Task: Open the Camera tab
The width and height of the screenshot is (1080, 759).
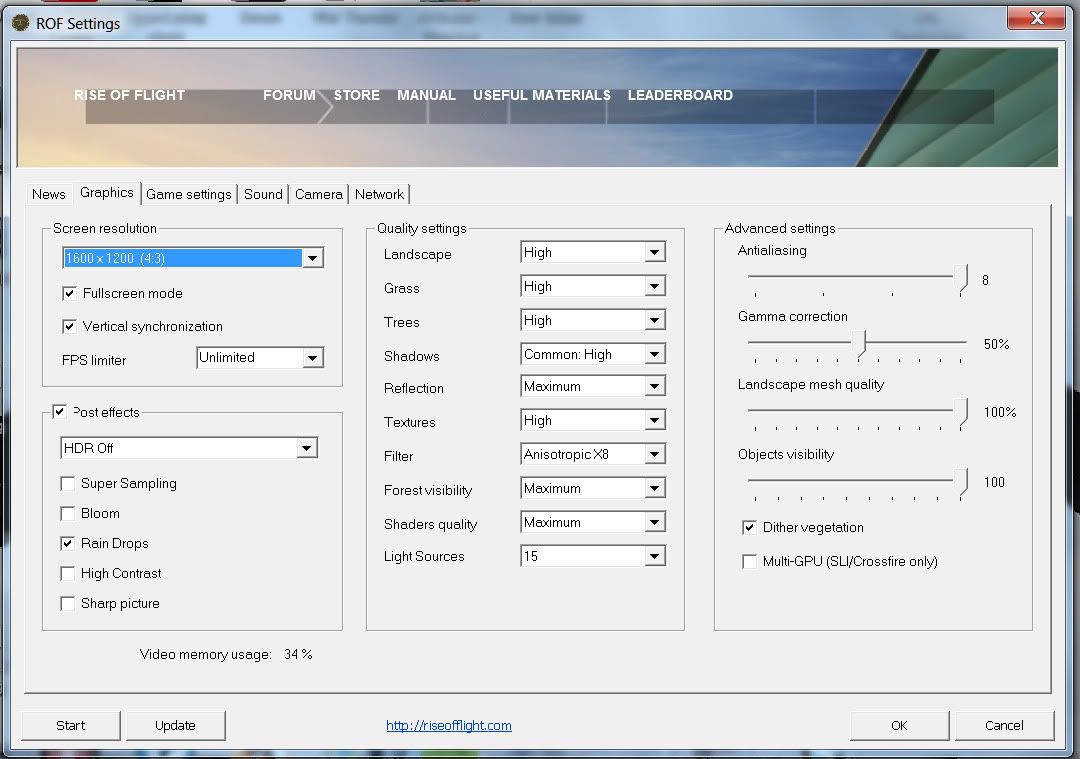Action: [318, 194]
